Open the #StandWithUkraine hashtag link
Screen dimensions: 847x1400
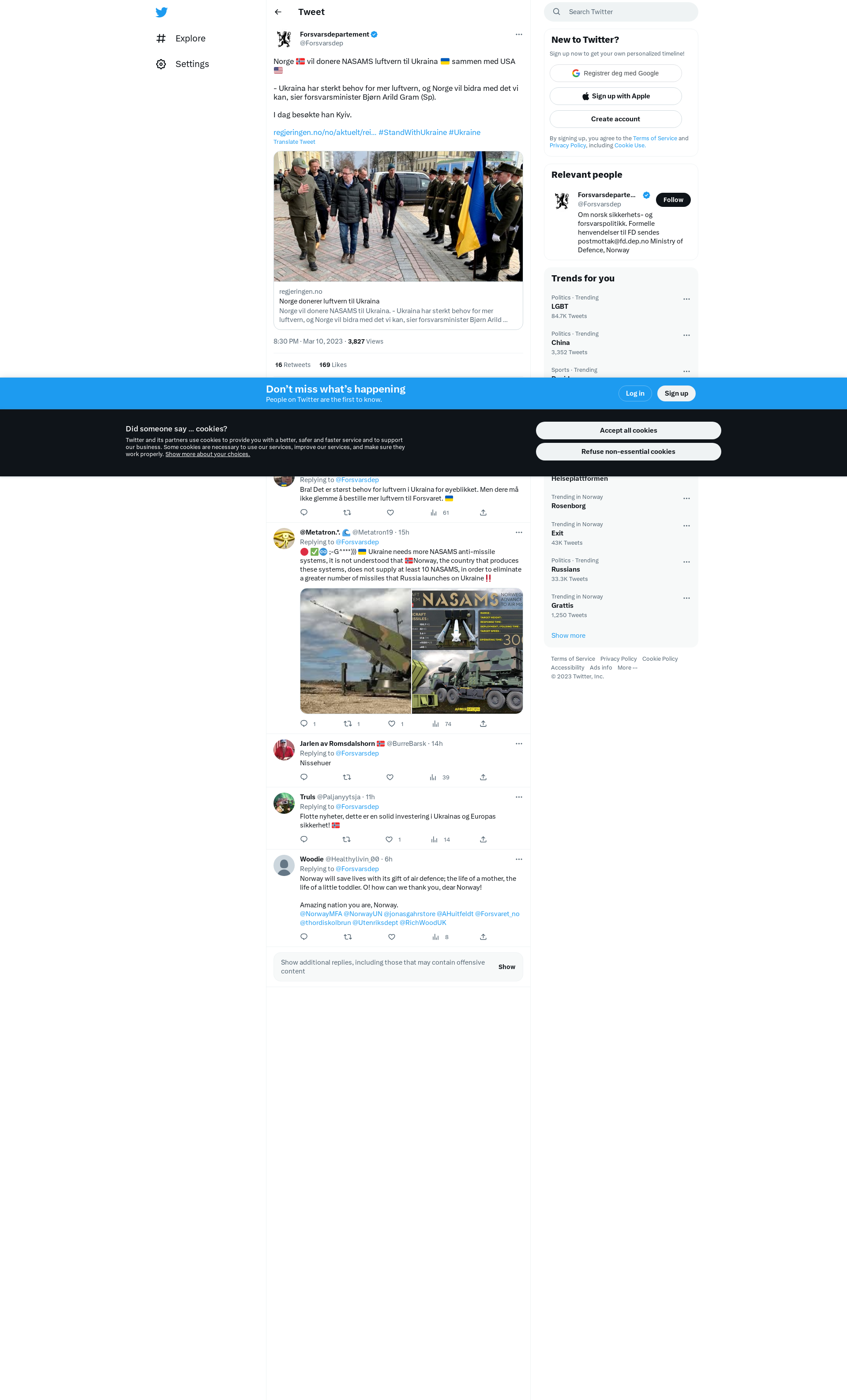pyautogui.click(x=412, y=132)
